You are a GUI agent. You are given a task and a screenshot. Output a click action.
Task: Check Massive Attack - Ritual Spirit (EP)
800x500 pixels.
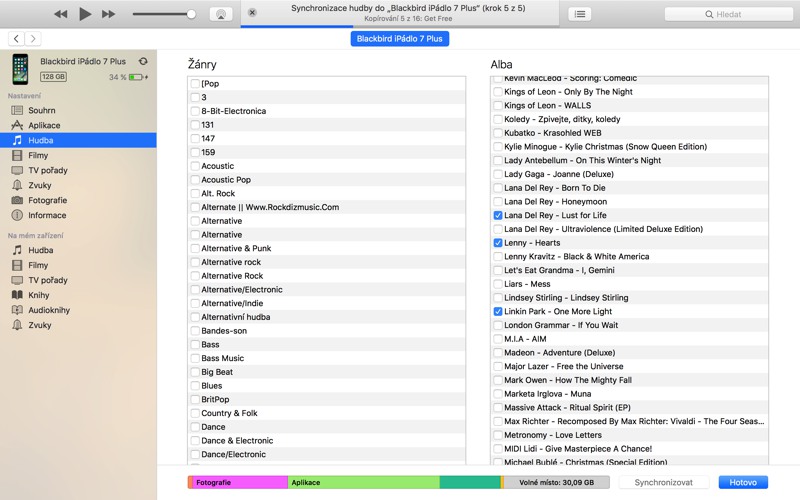click(498, 408)
